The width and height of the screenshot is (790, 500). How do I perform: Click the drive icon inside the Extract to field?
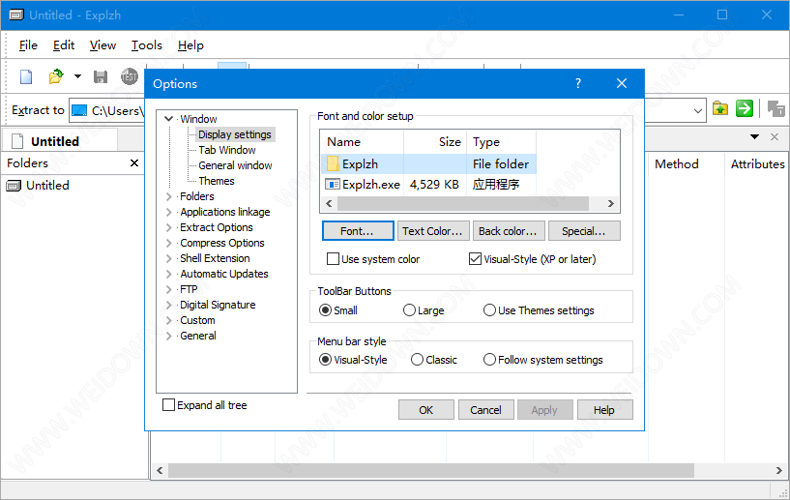(79, 110)
